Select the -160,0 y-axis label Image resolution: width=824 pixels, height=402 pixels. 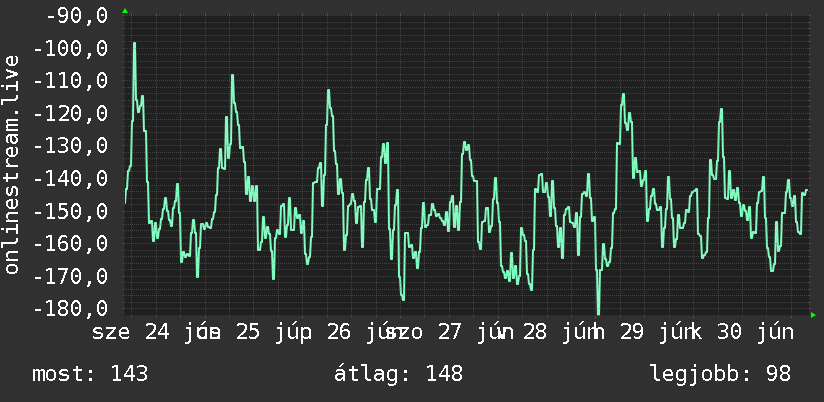[71, 243]
